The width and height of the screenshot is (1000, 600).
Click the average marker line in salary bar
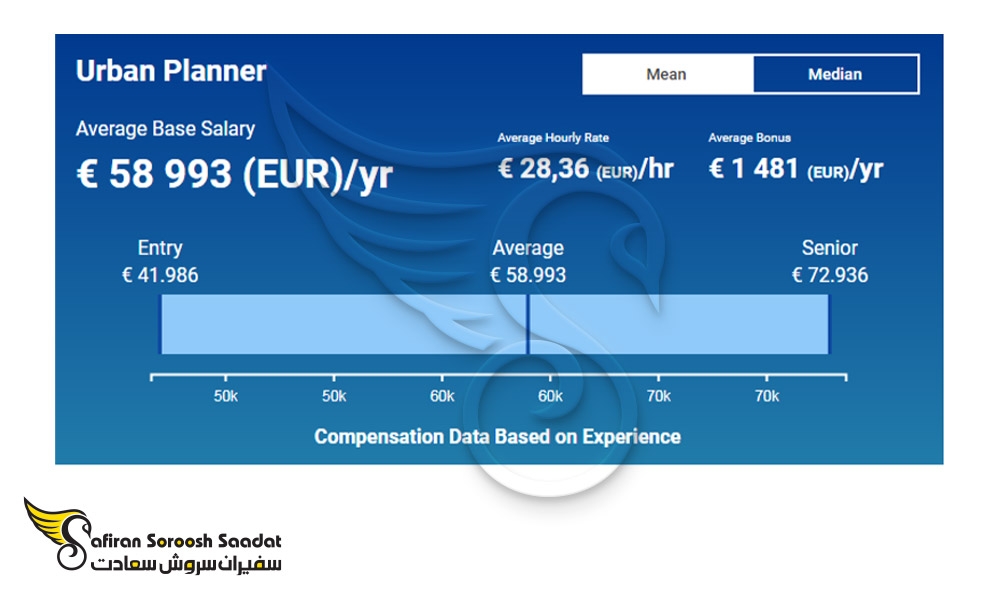528,324
